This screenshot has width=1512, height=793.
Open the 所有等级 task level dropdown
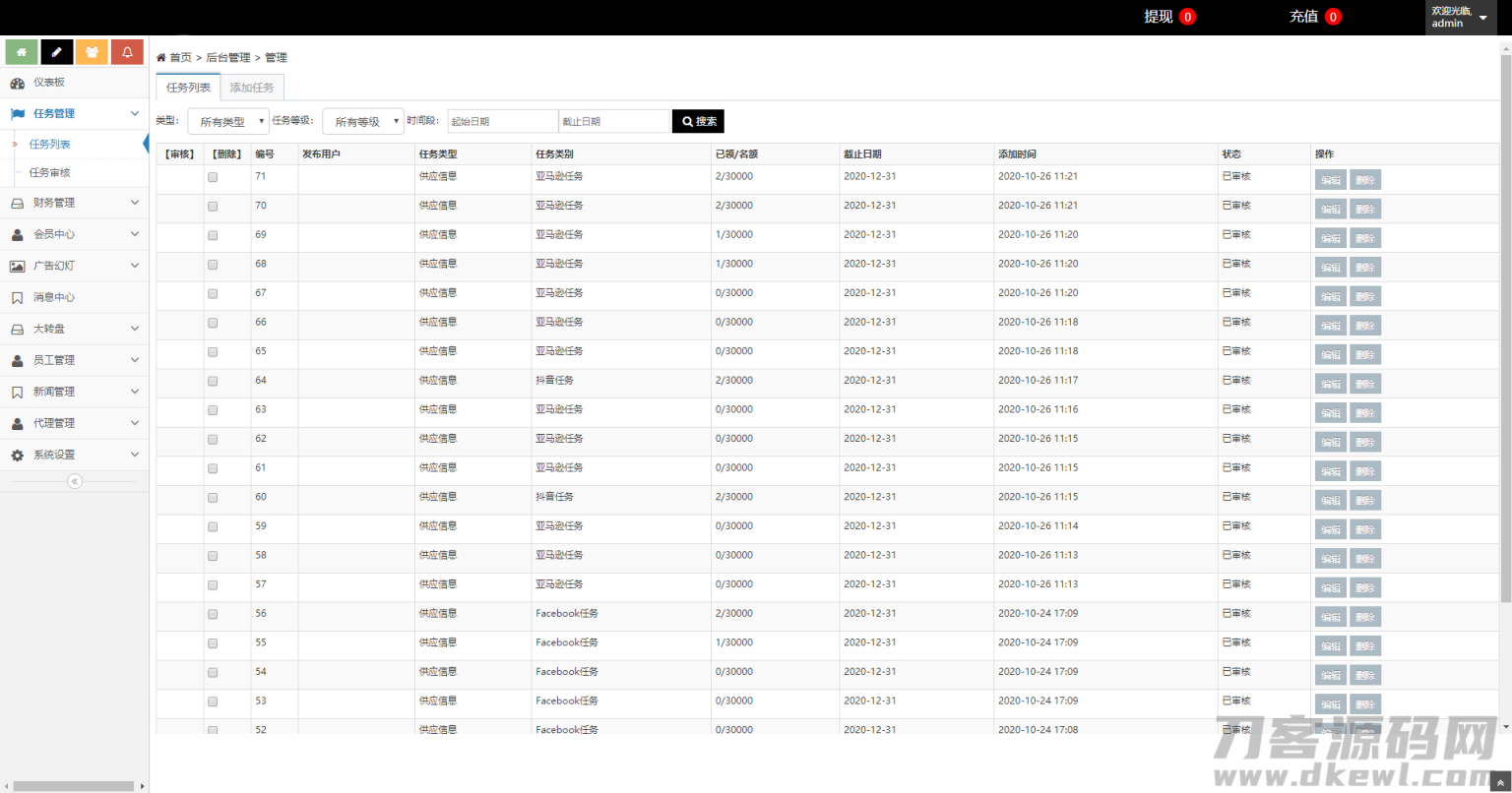pos(363,122)
